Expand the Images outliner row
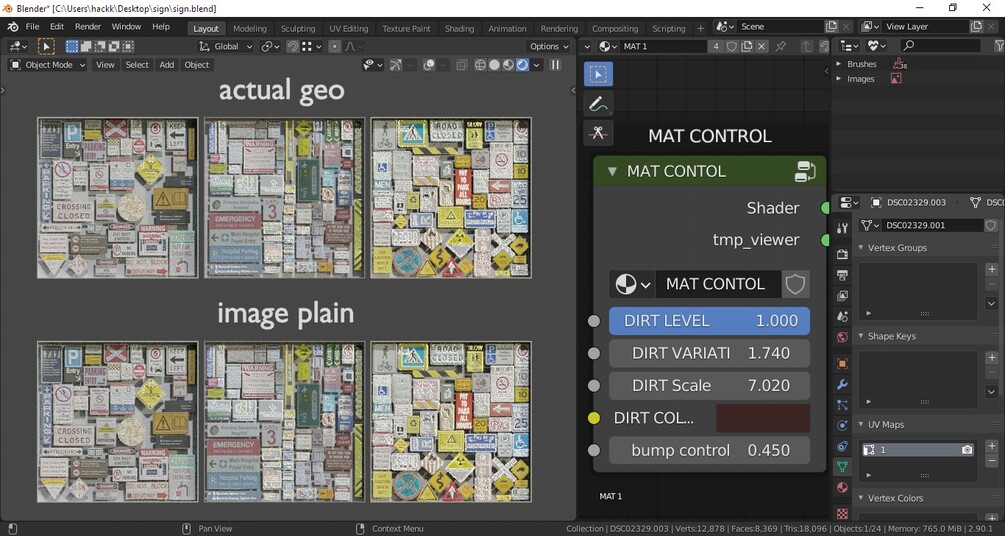This screenshot has height=536, width=1005. pyautogui.click(x=838, y=79)
